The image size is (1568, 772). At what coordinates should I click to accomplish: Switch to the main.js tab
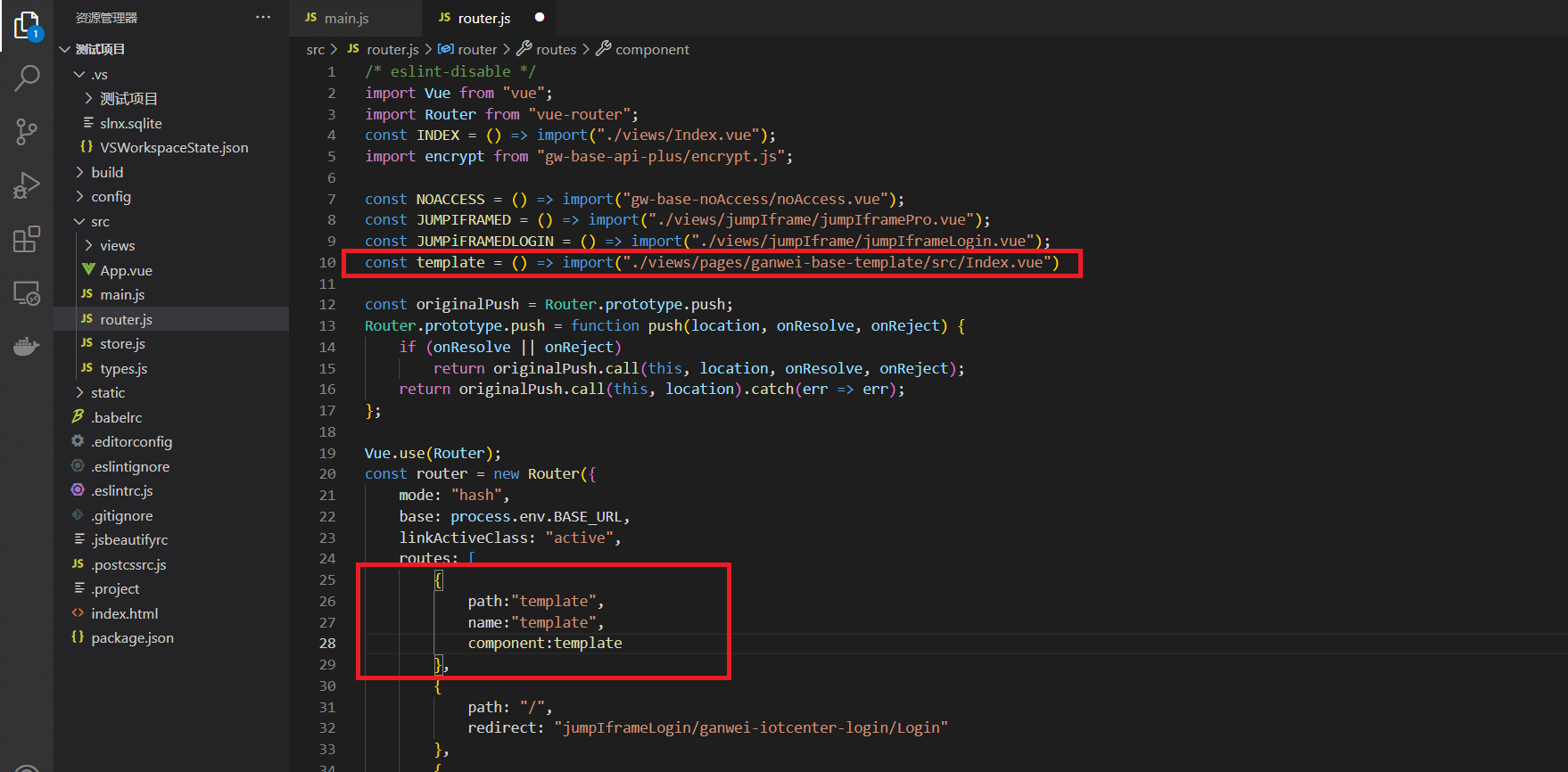point(346,18)
